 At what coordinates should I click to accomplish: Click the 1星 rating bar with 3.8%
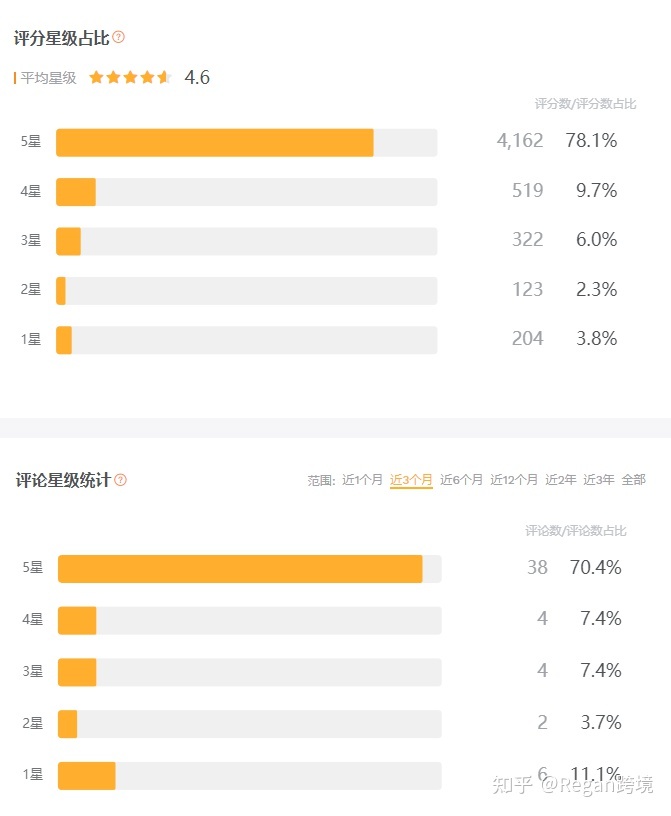247,340
